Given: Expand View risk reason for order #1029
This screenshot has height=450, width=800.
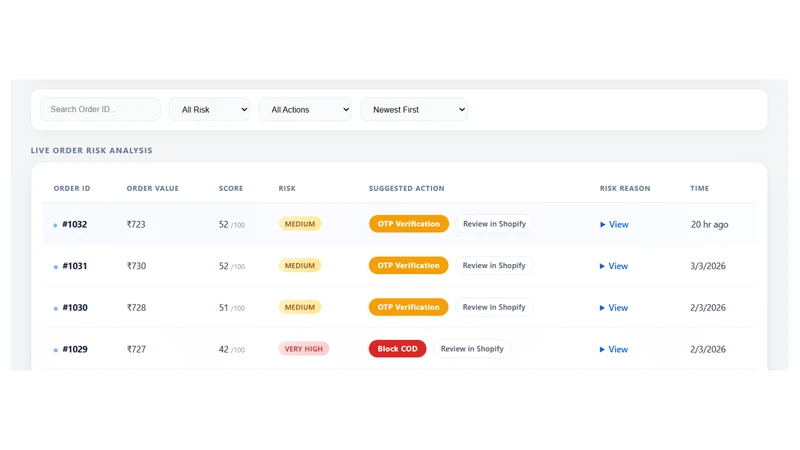Looking at the screenshot, I should click(x=614, y=349).
